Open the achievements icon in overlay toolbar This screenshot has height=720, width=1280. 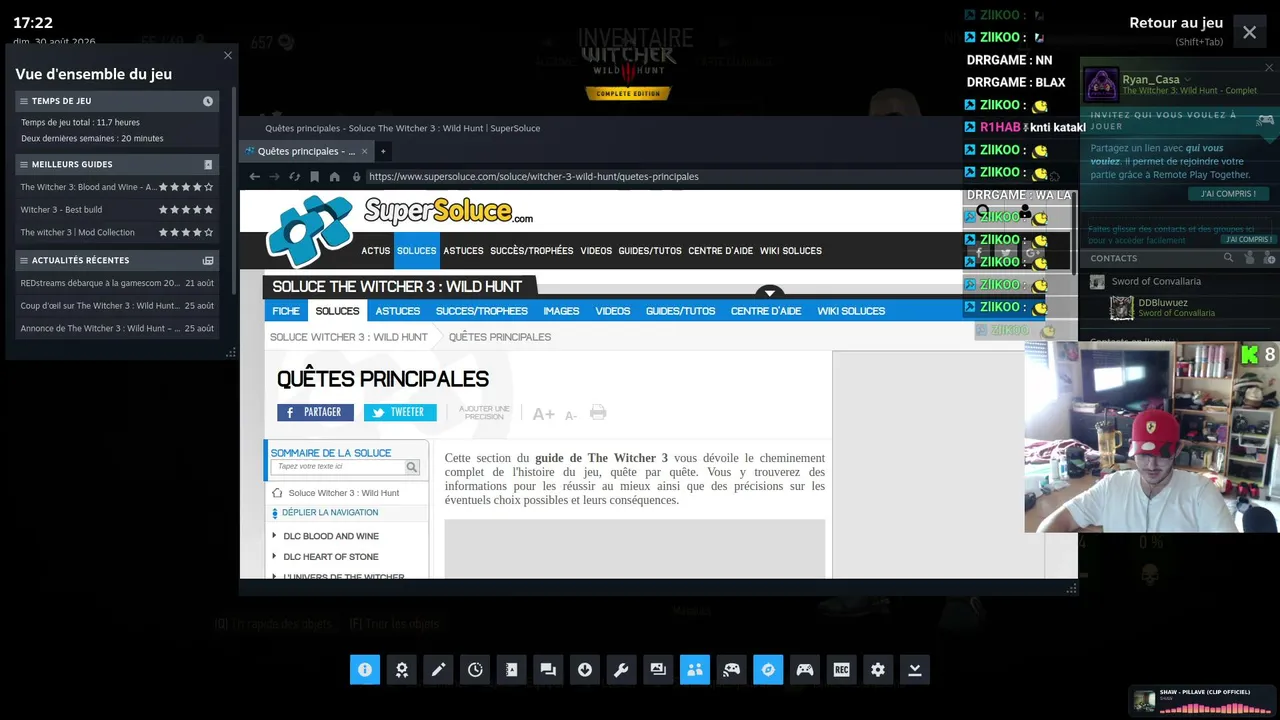[402, 670]
